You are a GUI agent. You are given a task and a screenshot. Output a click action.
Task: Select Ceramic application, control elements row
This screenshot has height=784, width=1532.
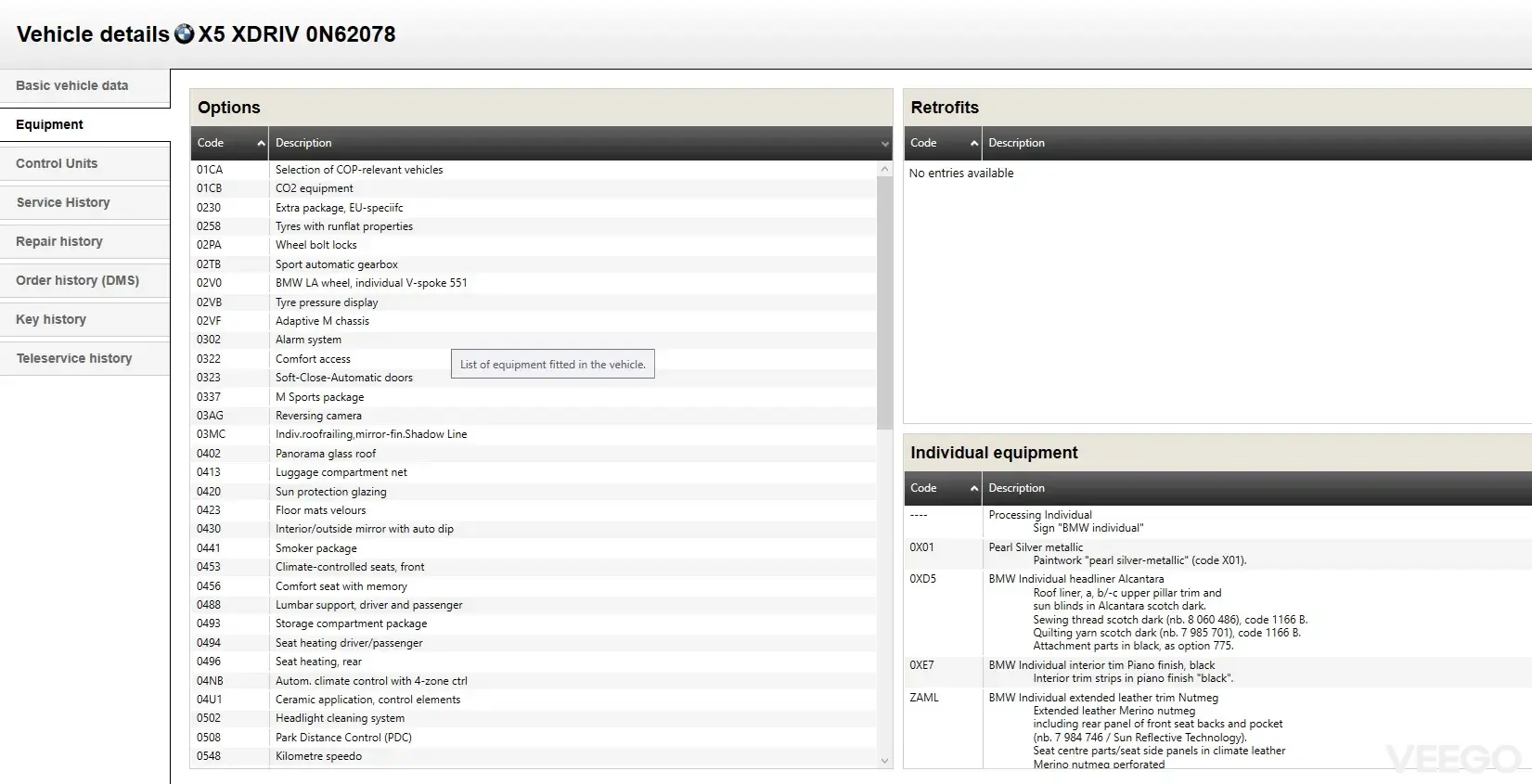(534, 700)
